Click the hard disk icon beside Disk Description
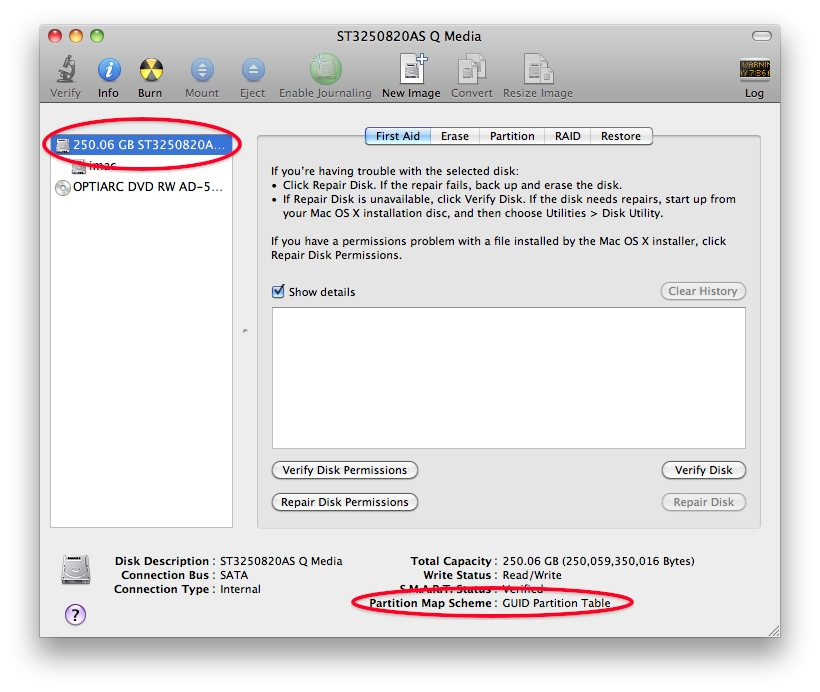 (76, 569)
